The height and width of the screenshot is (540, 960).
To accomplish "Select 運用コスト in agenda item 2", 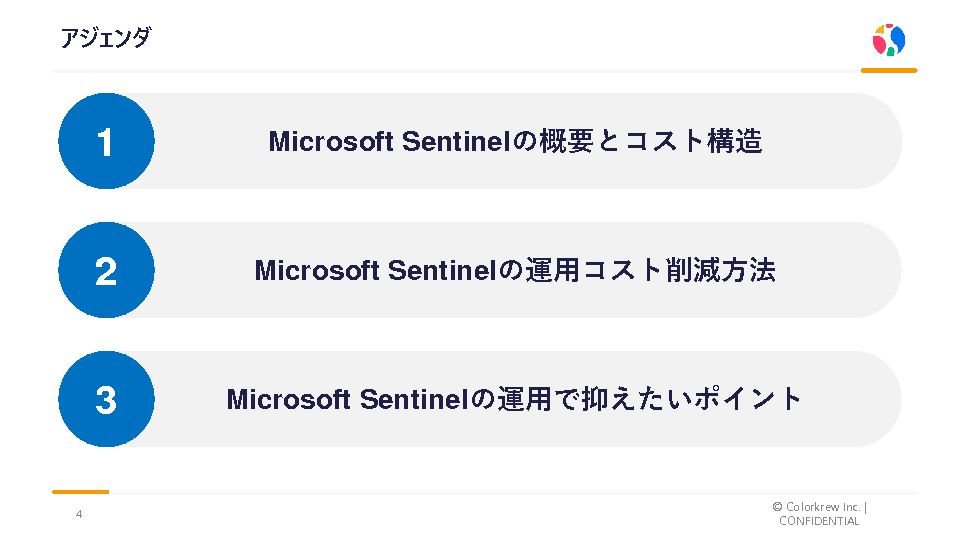I will coord(594,271).
